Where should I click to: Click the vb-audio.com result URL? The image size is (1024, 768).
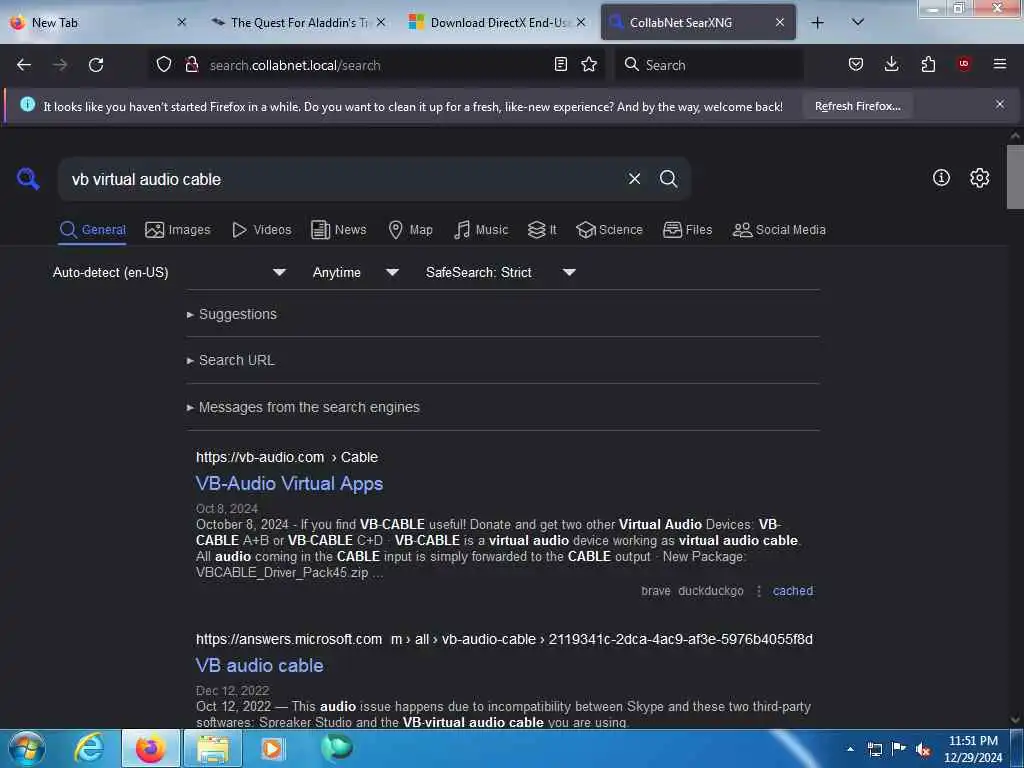pyautogui.click(x=287, y=457)
